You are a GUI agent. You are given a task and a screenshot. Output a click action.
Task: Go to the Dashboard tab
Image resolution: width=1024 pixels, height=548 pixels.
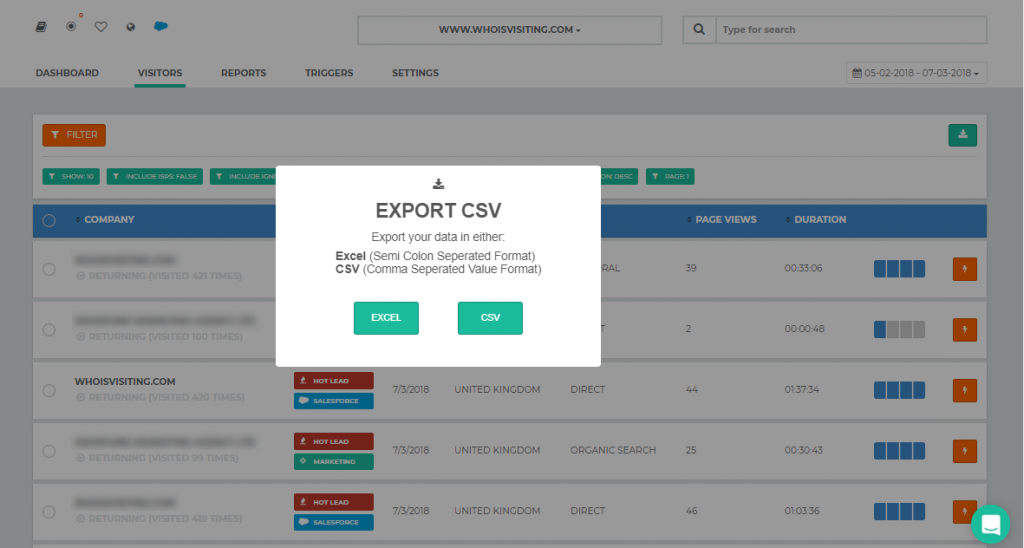pos(67,73)
